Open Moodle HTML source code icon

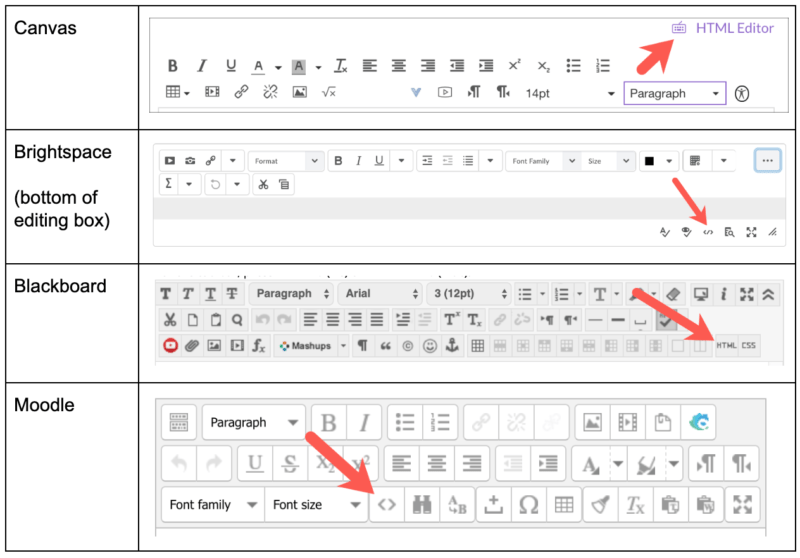[x=387, y=505]
